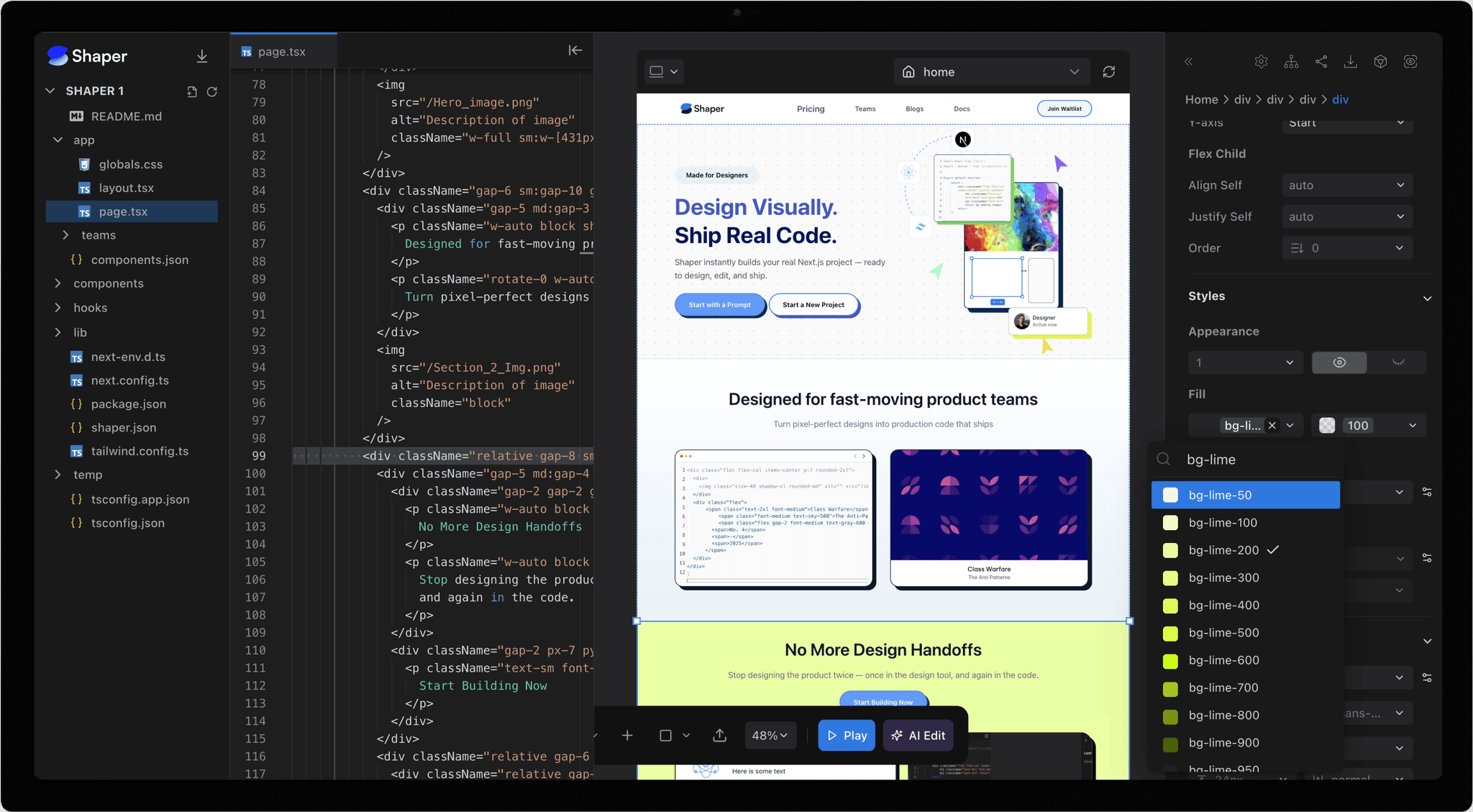
Task: Expand the teams folder
Action: point(98,235)
